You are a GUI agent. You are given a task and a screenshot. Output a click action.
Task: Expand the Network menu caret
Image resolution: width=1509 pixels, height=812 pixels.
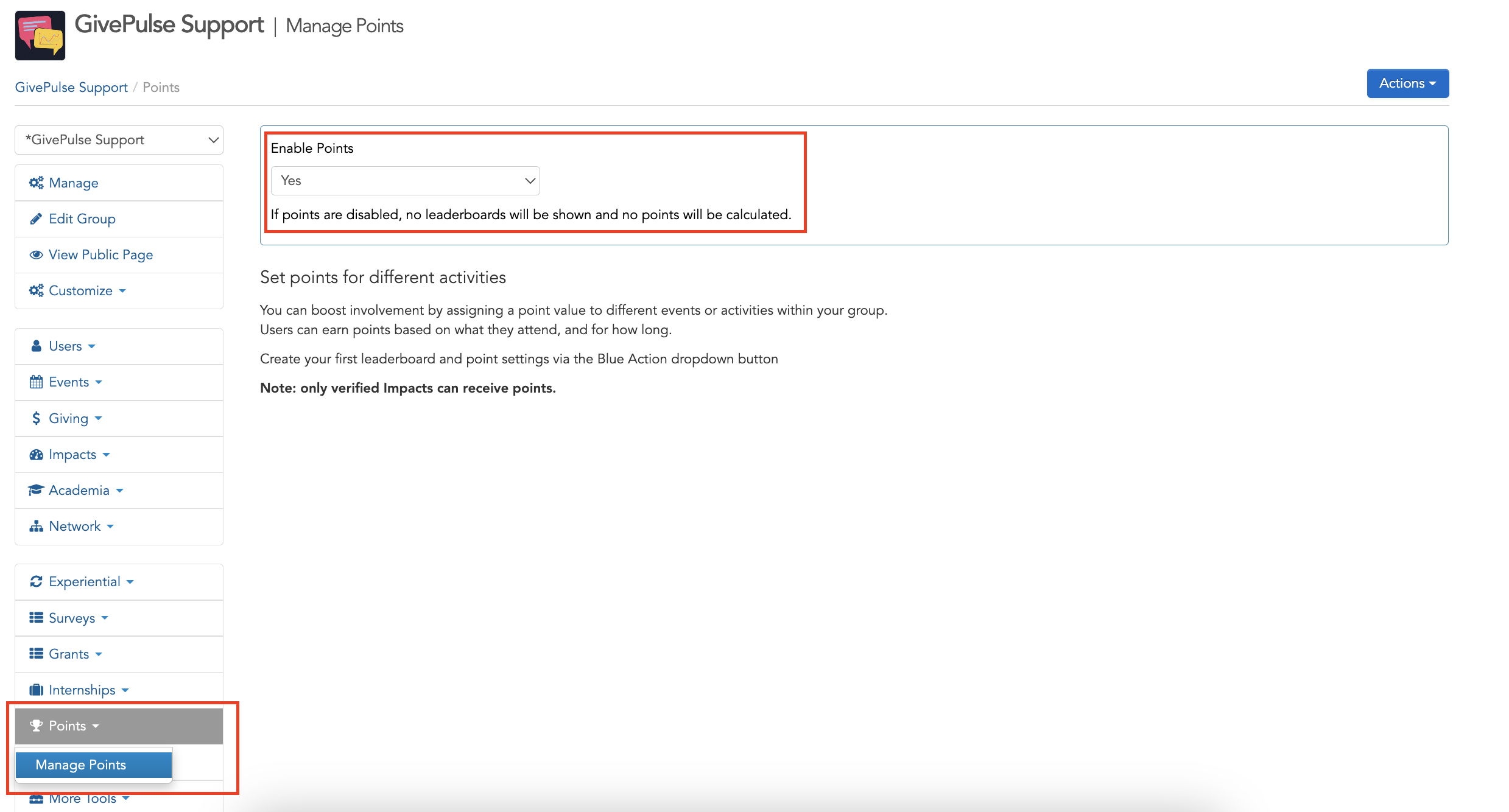click(x=110, y=527)
